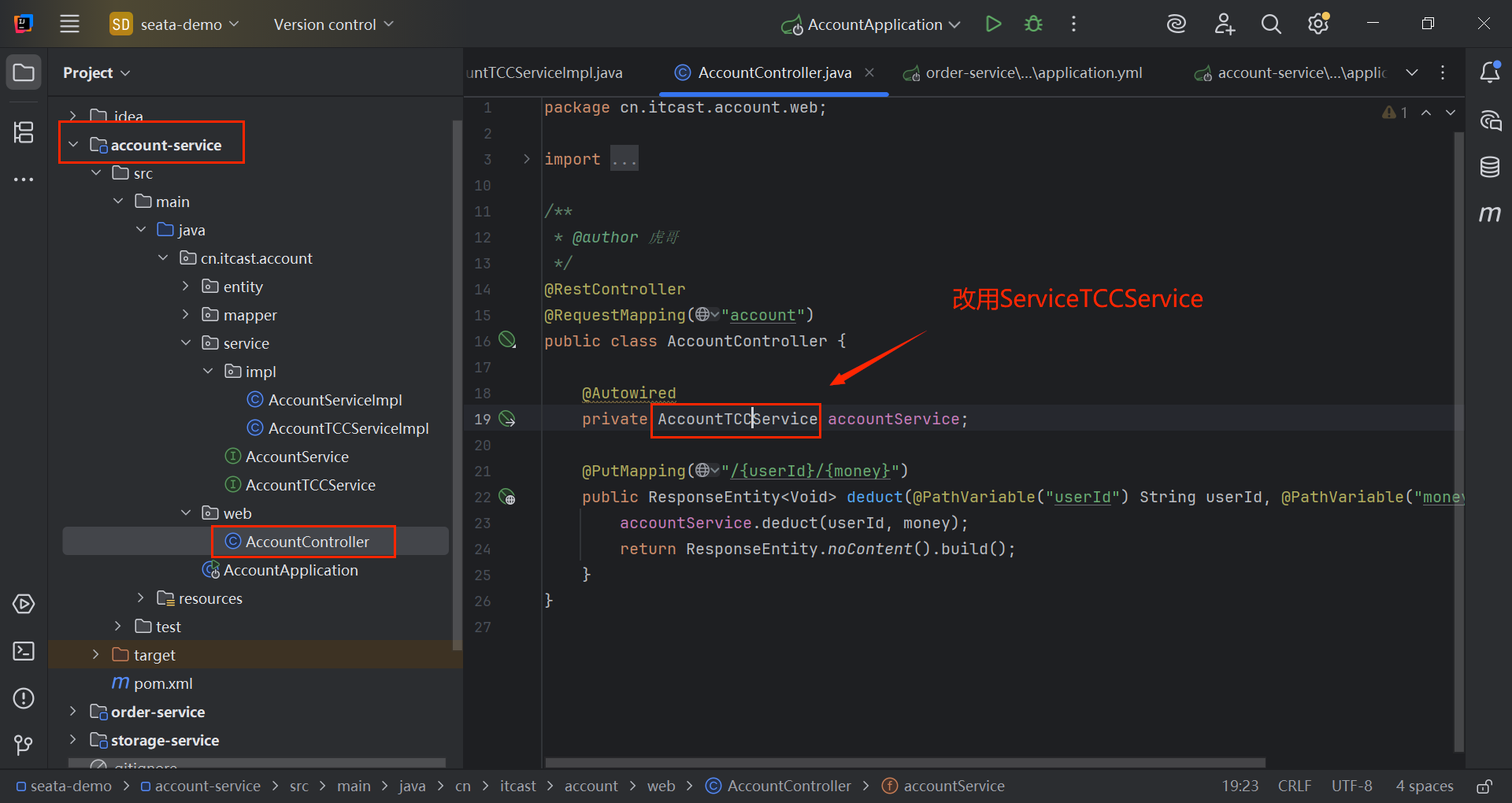
Task: Open the Structure tool window
Action: [x=24, y=132]
